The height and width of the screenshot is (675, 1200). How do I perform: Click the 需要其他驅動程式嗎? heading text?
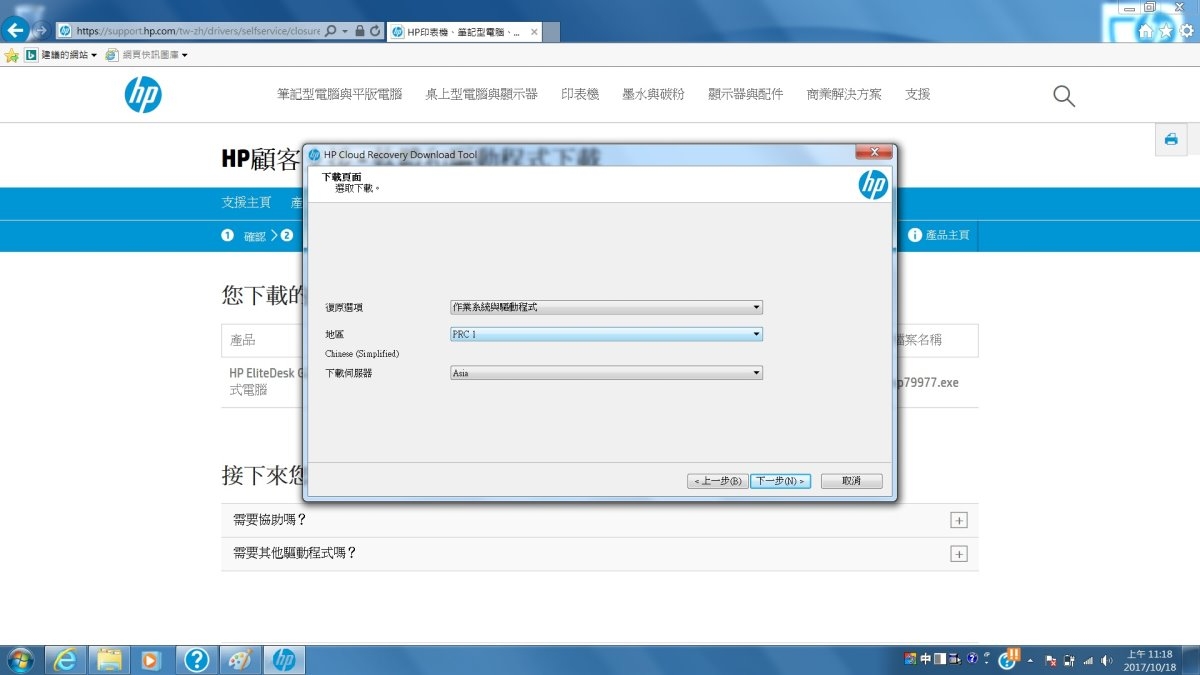(295, 553)
